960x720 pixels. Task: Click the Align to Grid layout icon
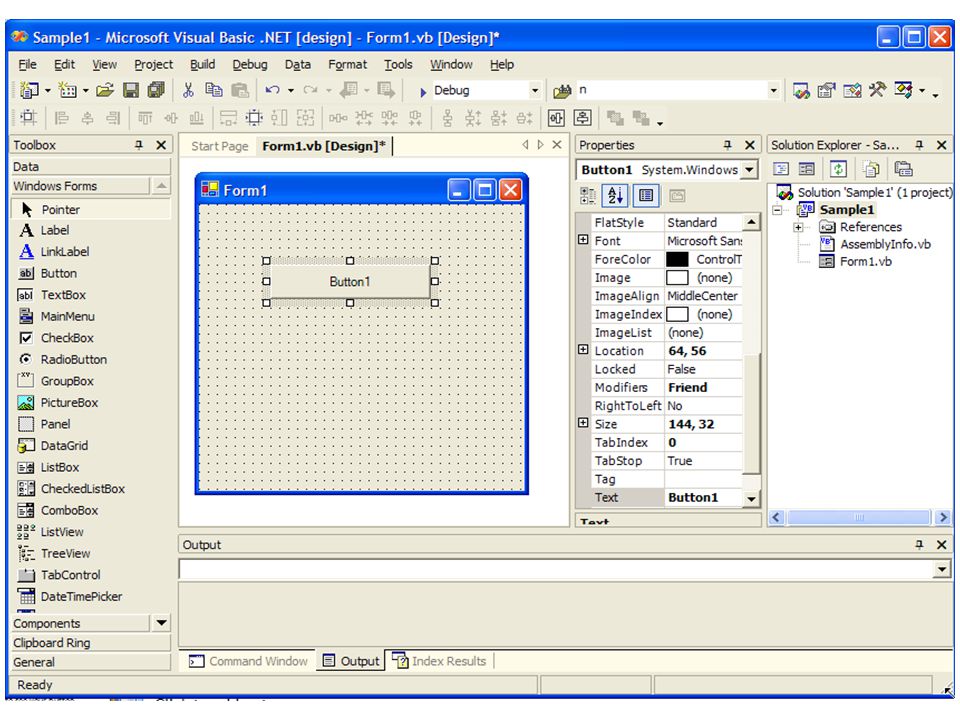28,118
